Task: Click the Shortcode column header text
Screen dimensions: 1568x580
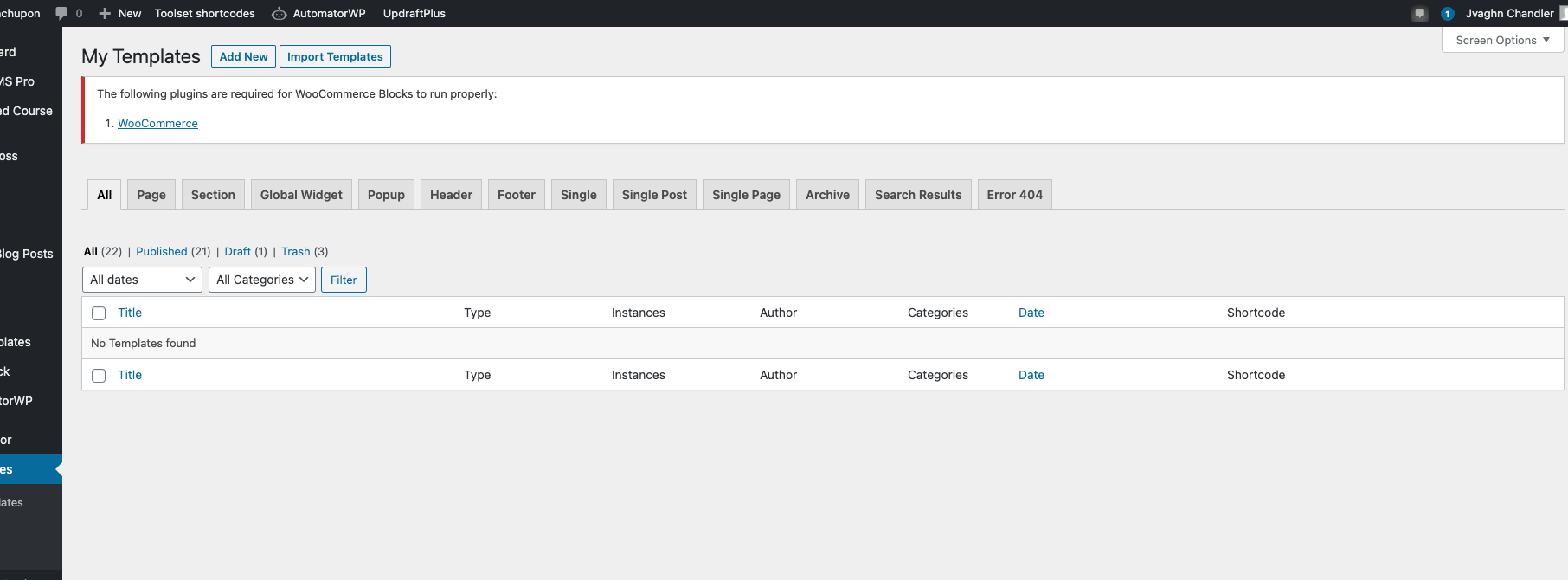Action: (1256, 313)
